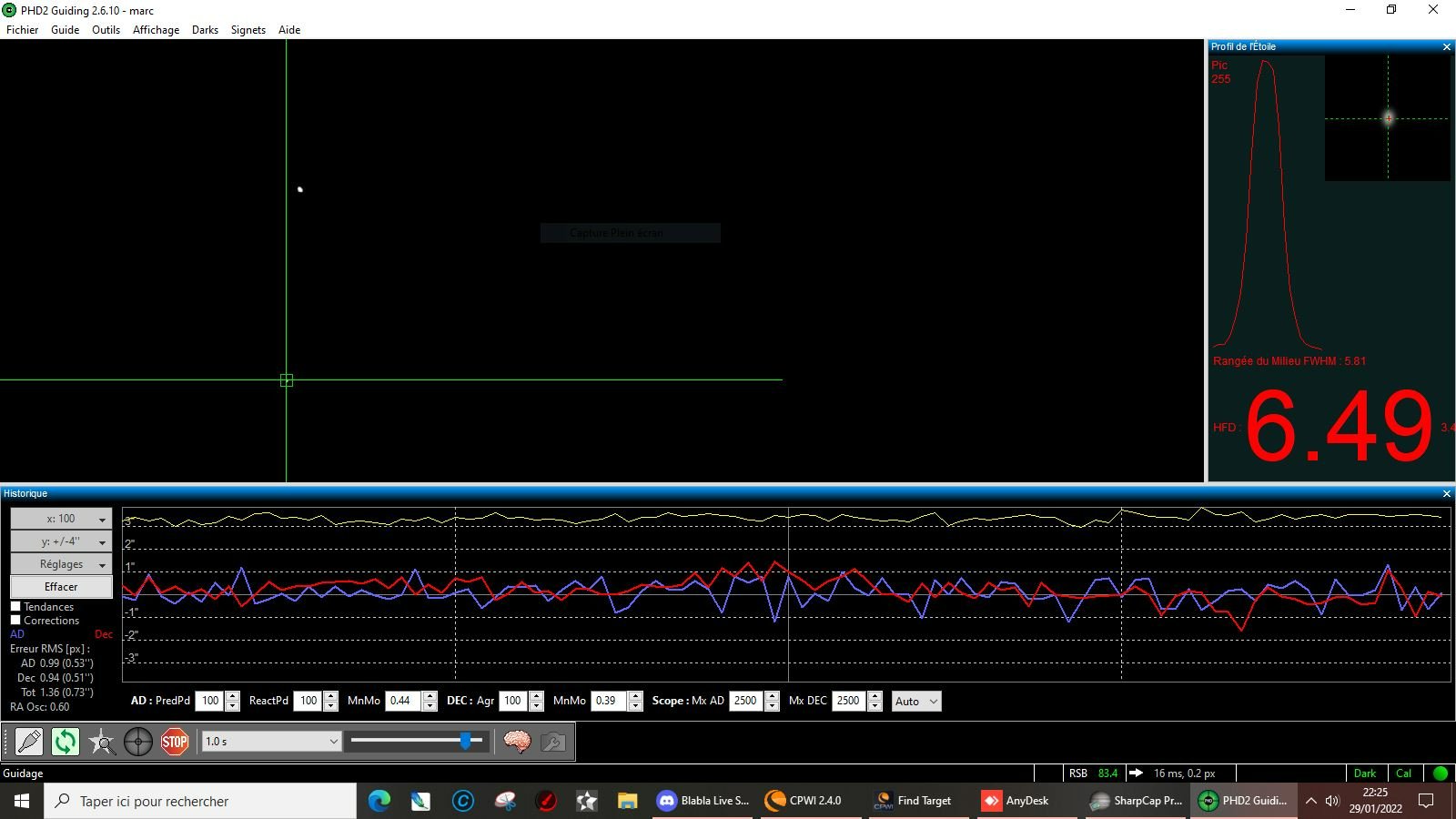
Task: Begin guiding with the crosshair target icon
Action: (138, 742)
